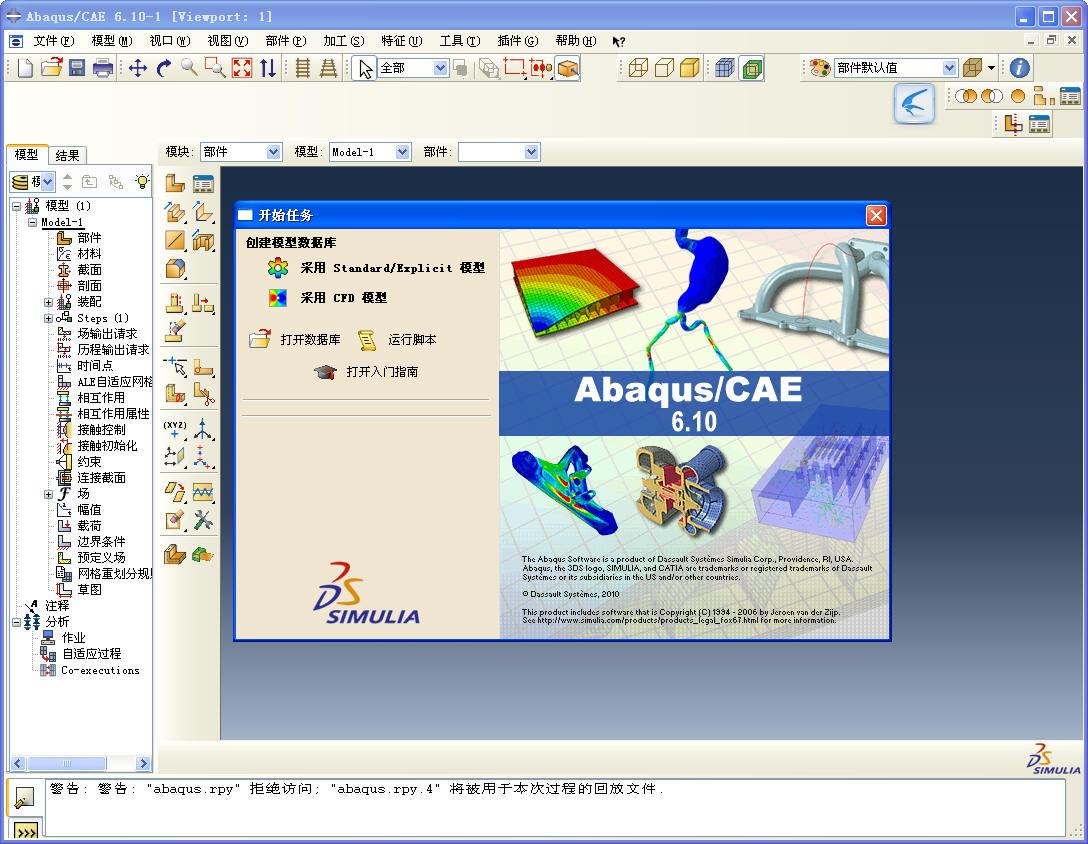Click the Cycle views arrows icon
Screen dimensions: 1088x844
[x=268, y=68]
